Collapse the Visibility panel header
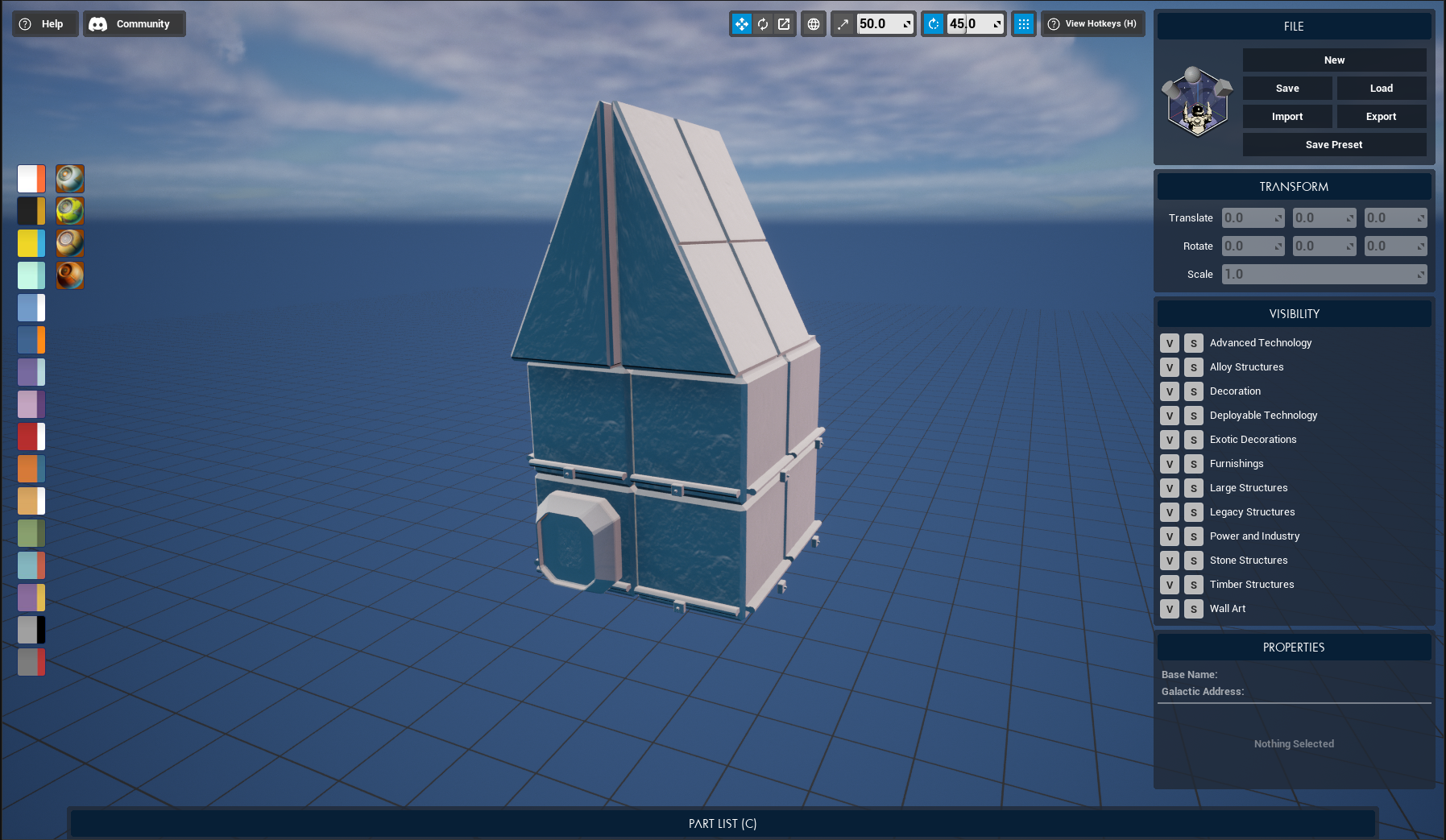Screen dimensions: 1446x840 tap(1294, 314)
